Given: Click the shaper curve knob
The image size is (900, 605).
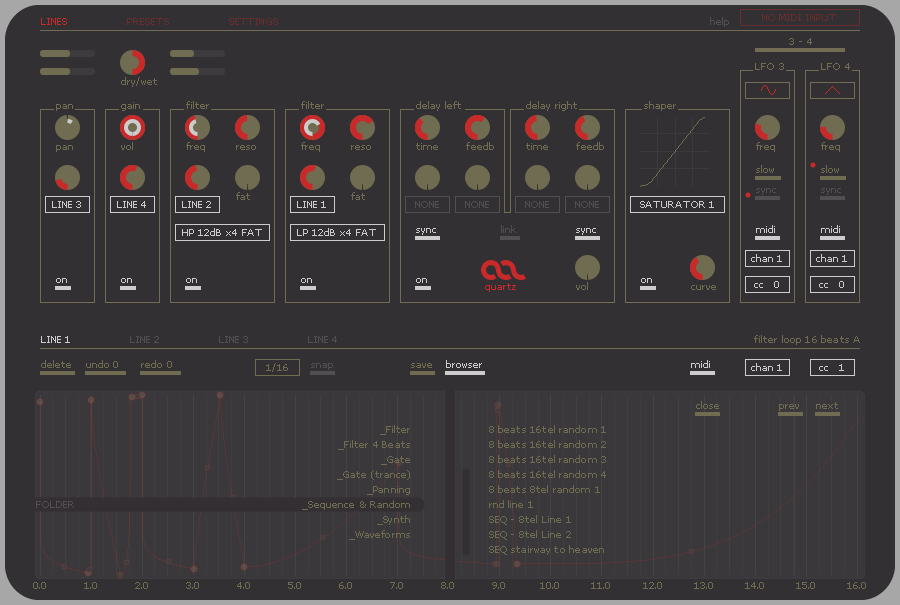Looking at the screenshot, I should [x=702, y=267].
